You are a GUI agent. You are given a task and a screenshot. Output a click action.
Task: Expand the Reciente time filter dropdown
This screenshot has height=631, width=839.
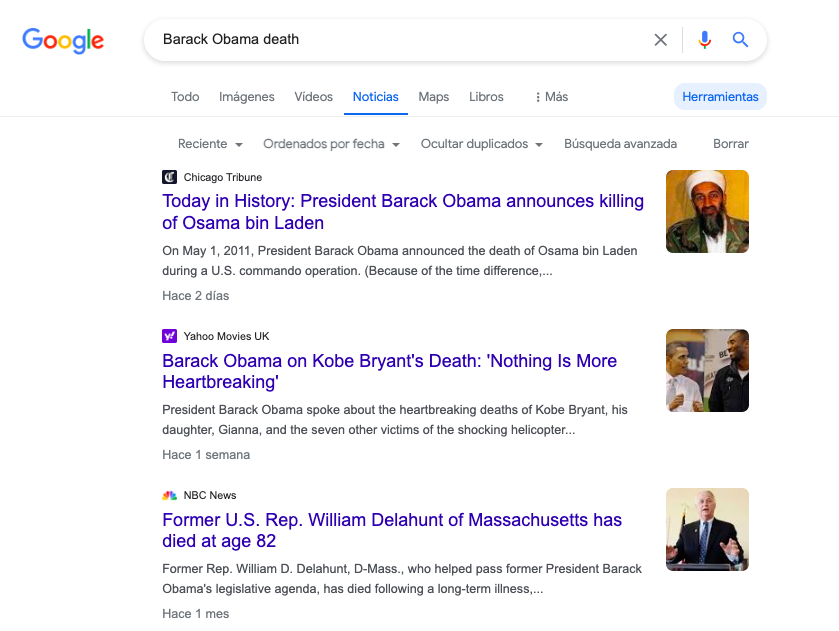(210, 144)
